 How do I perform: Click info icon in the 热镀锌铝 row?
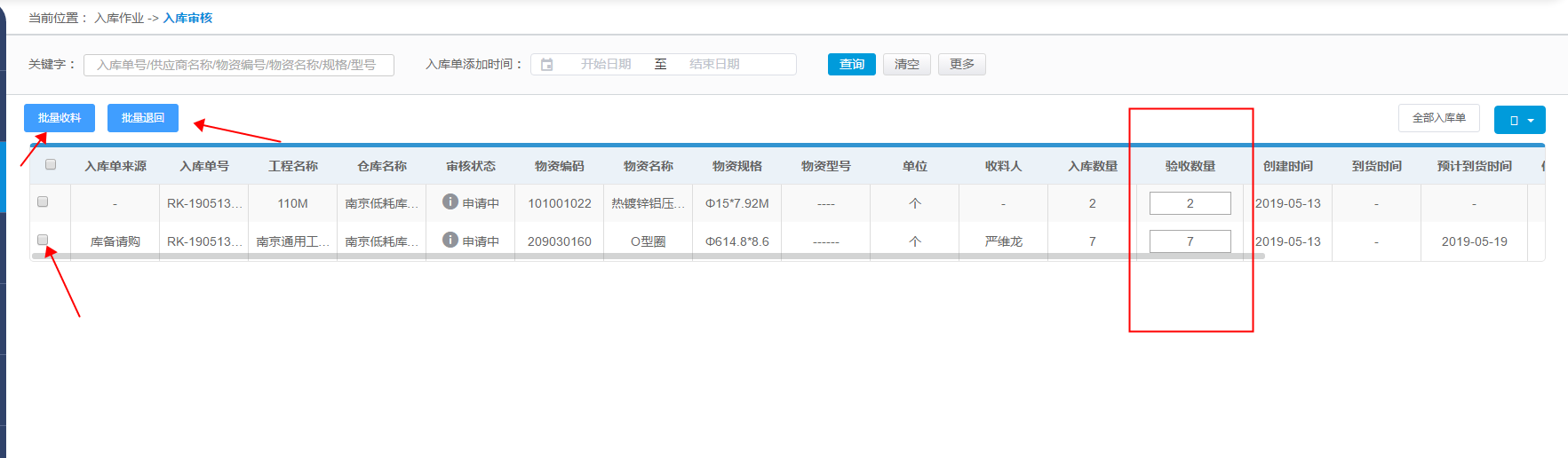pyautogui.click(x=450, y=202)
